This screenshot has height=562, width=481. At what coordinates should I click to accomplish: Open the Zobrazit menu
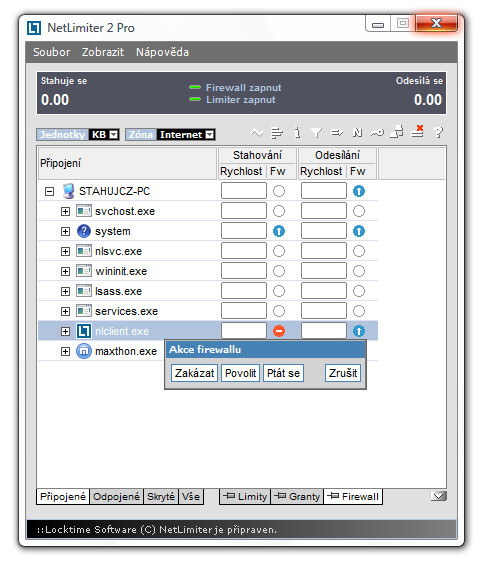103,52
